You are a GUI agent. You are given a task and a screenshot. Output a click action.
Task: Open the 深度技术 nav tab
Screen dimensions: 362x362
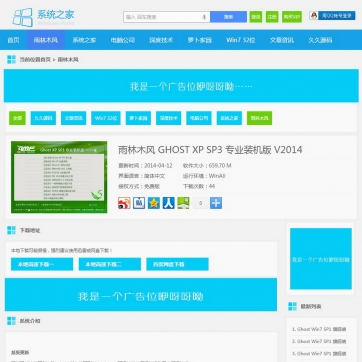point(161,40)
